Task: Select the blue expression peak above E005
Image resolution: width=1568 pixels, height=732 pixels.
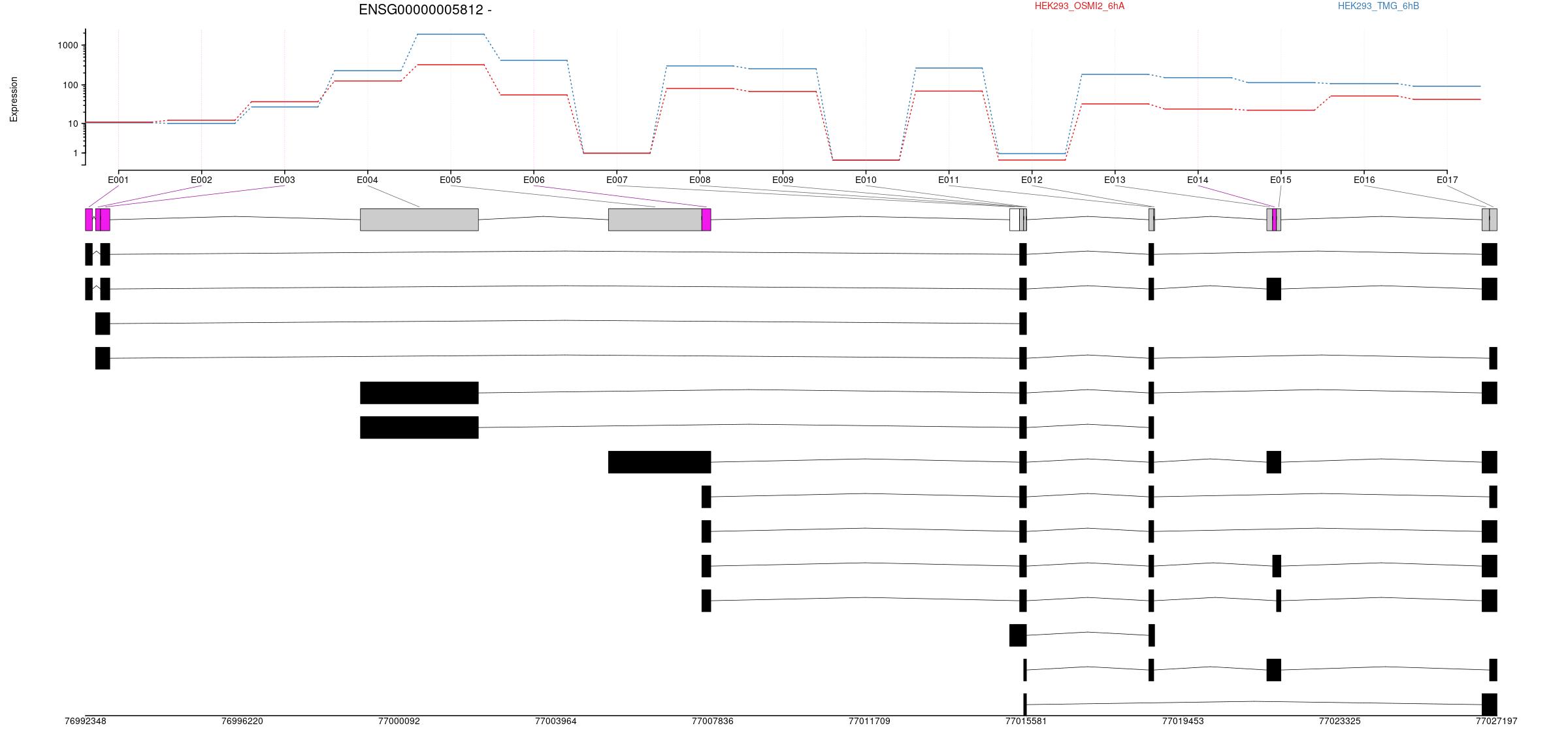Action: (x=451, y=34)
